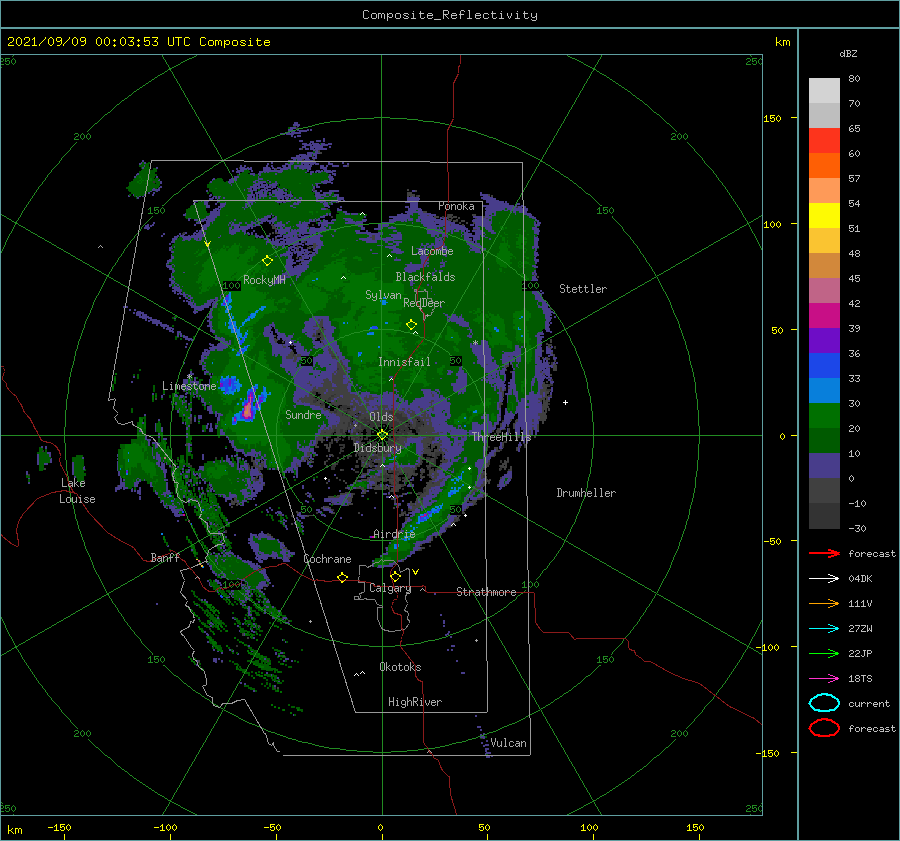Viewport: 900px width, 841px height.
Task: Click the Strathmore label
Action: (487, 592)
